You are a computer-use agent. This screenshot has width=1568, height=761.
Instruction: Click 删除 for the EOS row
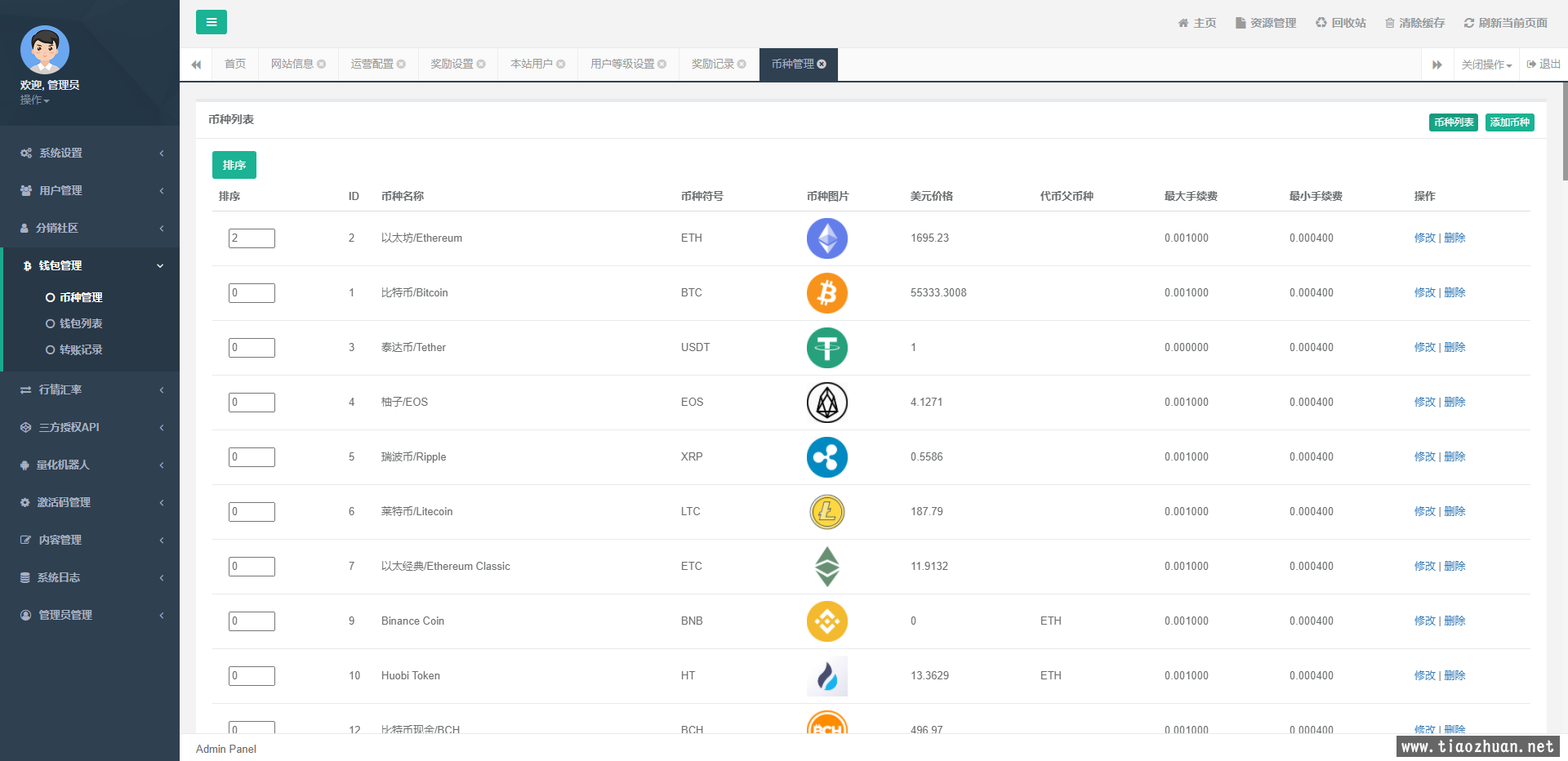click(1454, 402)
